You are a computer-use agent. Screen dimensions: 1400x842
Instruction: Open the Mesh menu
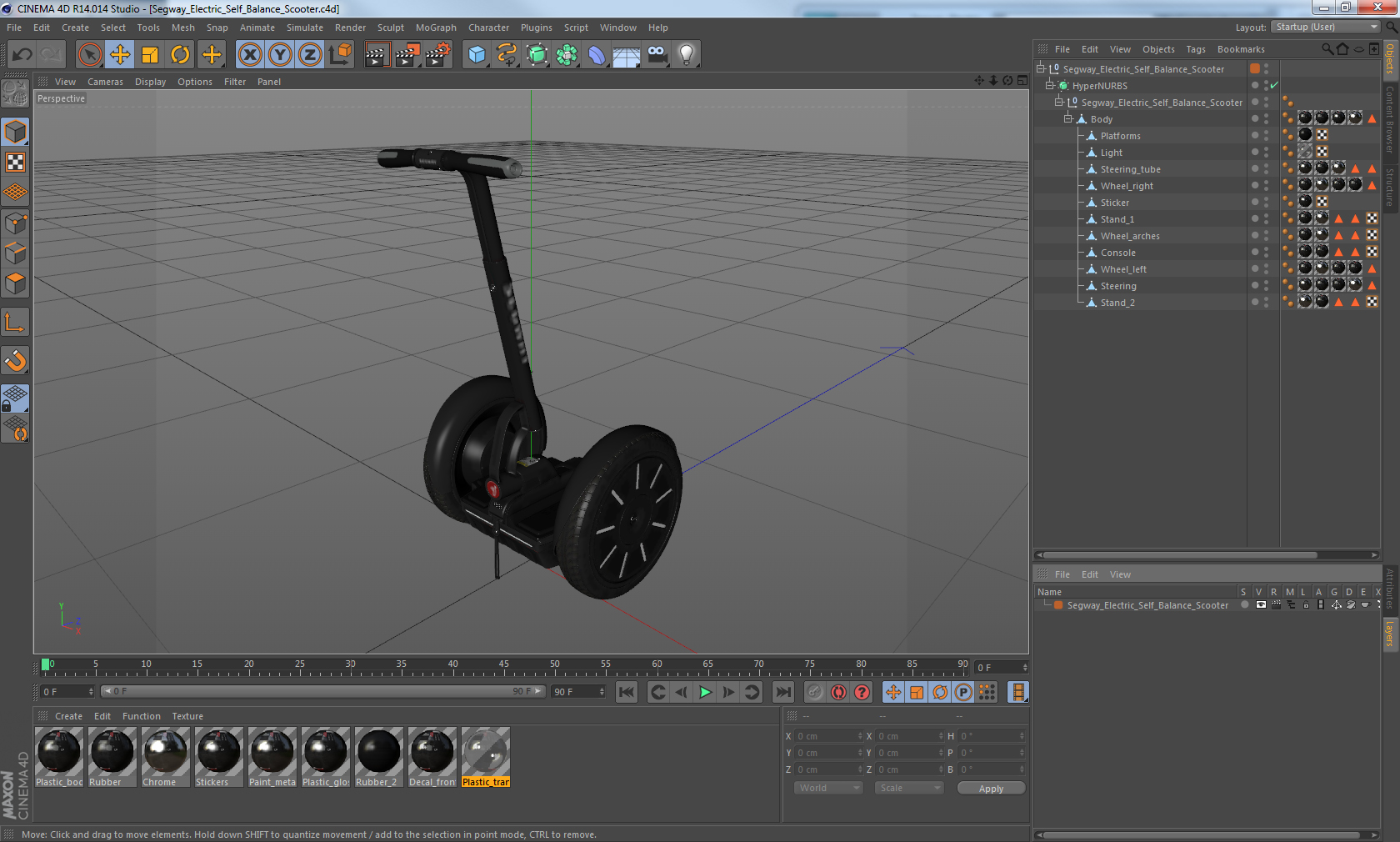[183, 28]
